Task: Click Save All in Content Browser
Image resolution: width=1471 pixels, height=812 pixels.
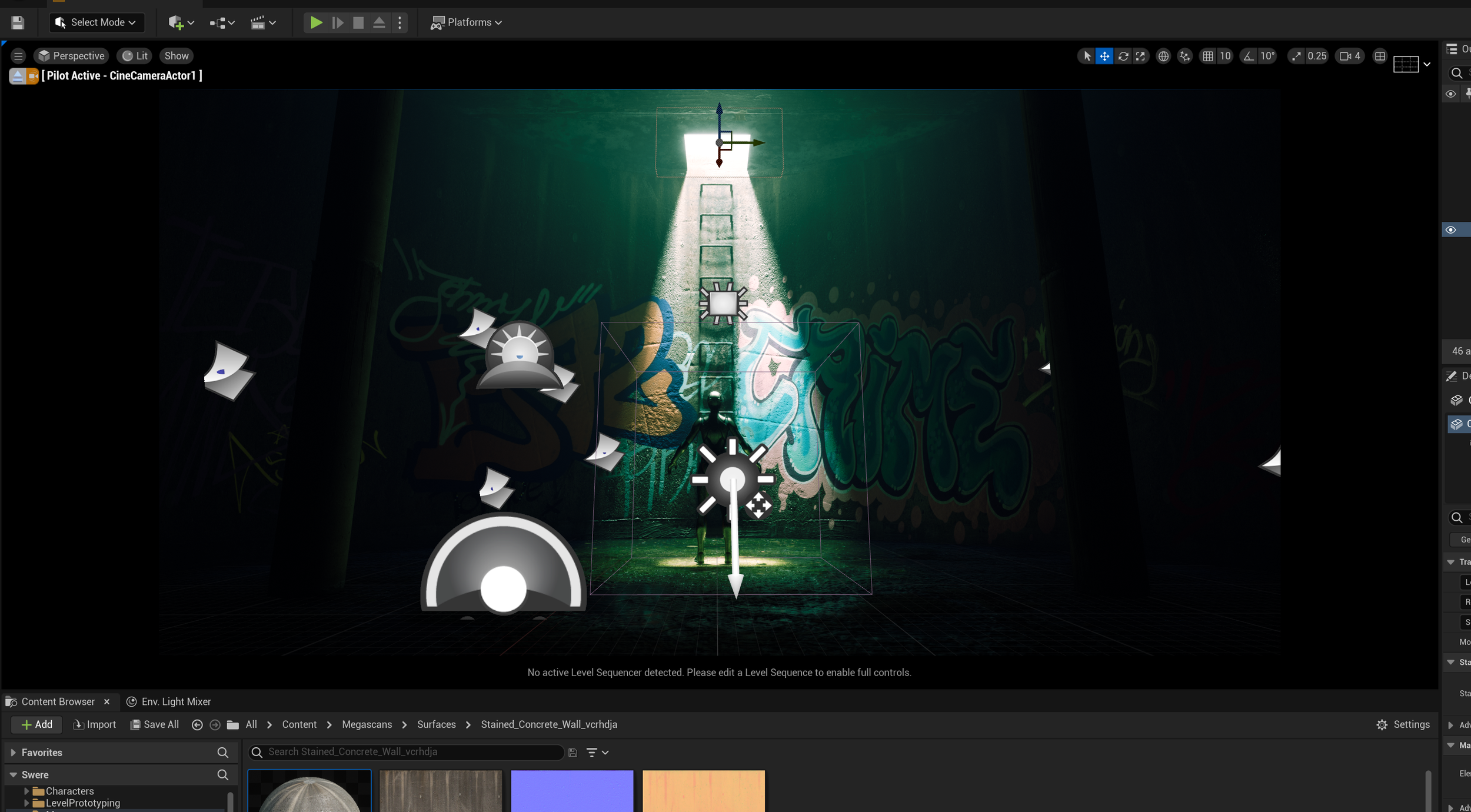Action: coord(154,724)
